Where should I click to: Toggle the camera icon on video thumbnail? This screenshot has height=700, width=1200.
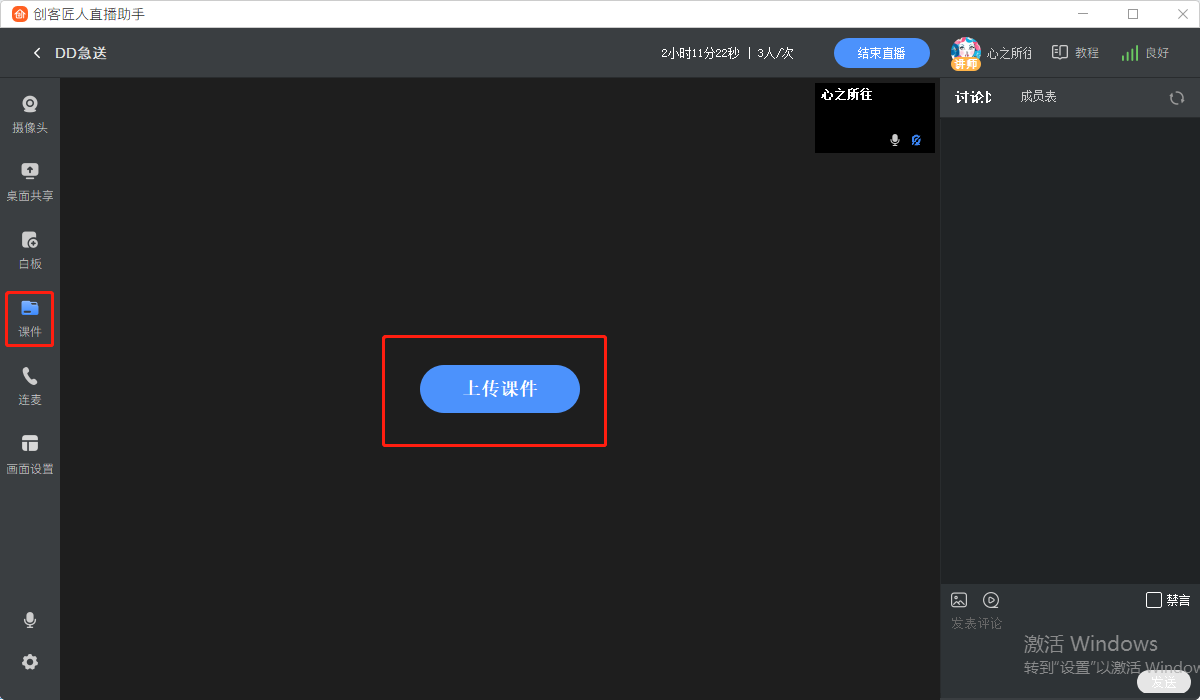tap(916, 140)
